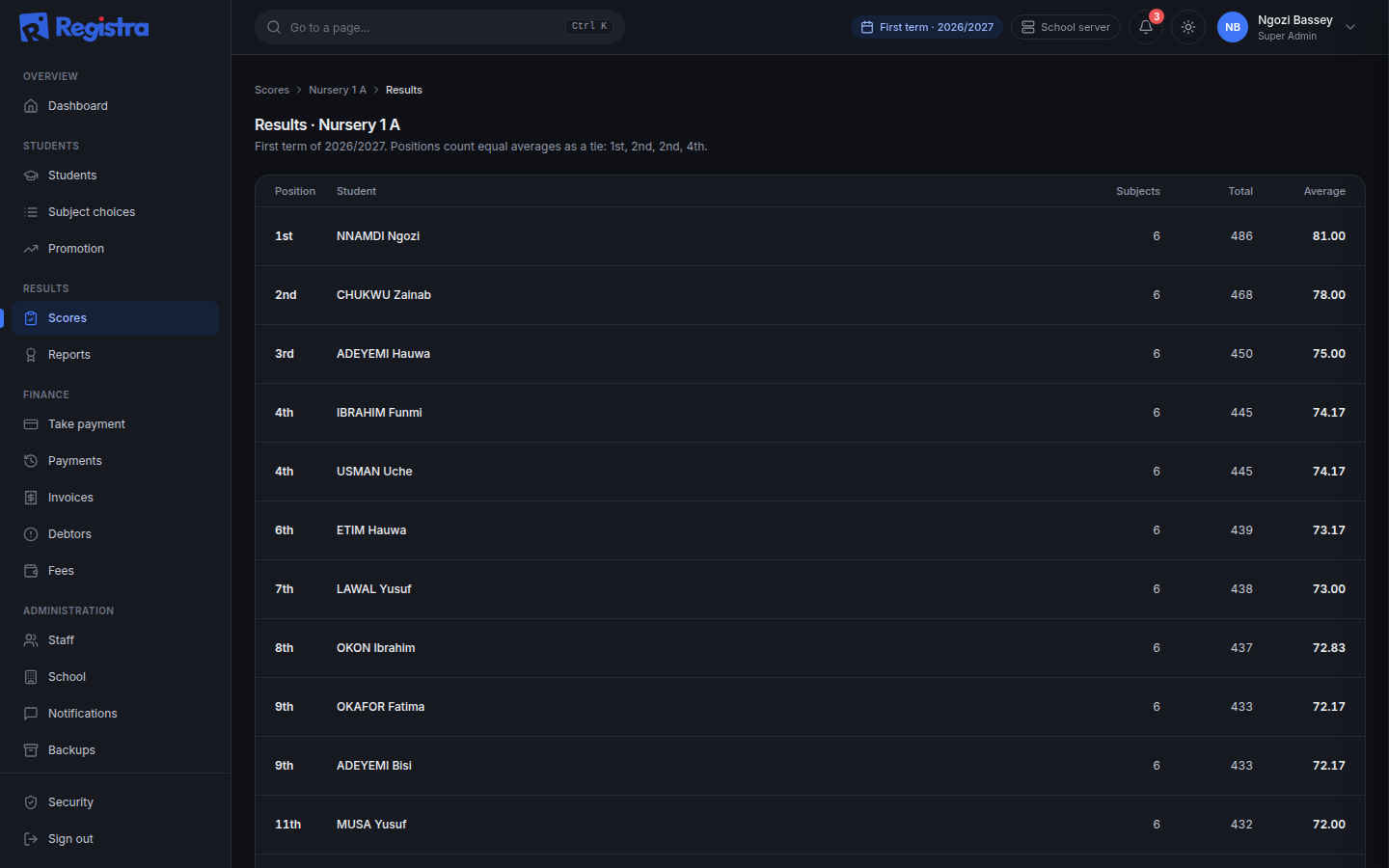Open Reports in the sidebar menu
The image size is (1389, 868).
tap(116, 355)
